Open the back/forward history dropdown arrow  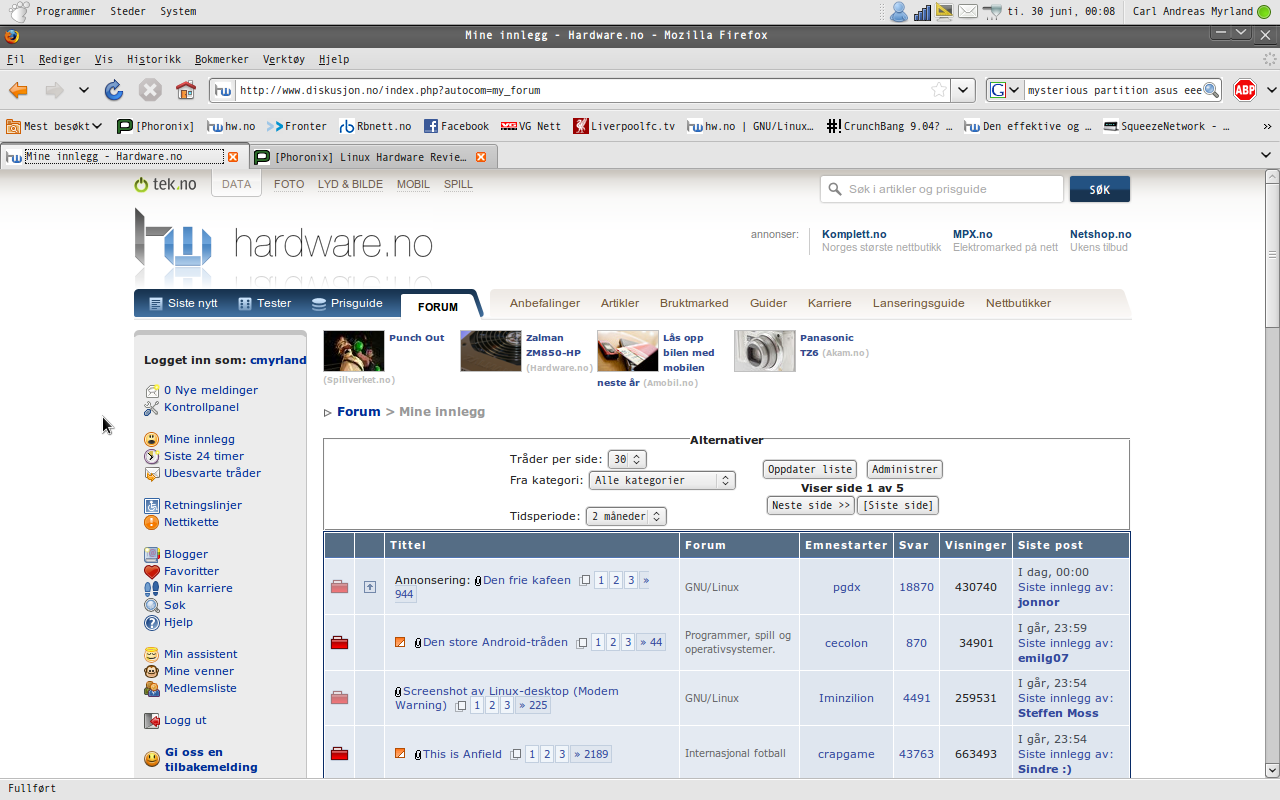coord(84,90)
